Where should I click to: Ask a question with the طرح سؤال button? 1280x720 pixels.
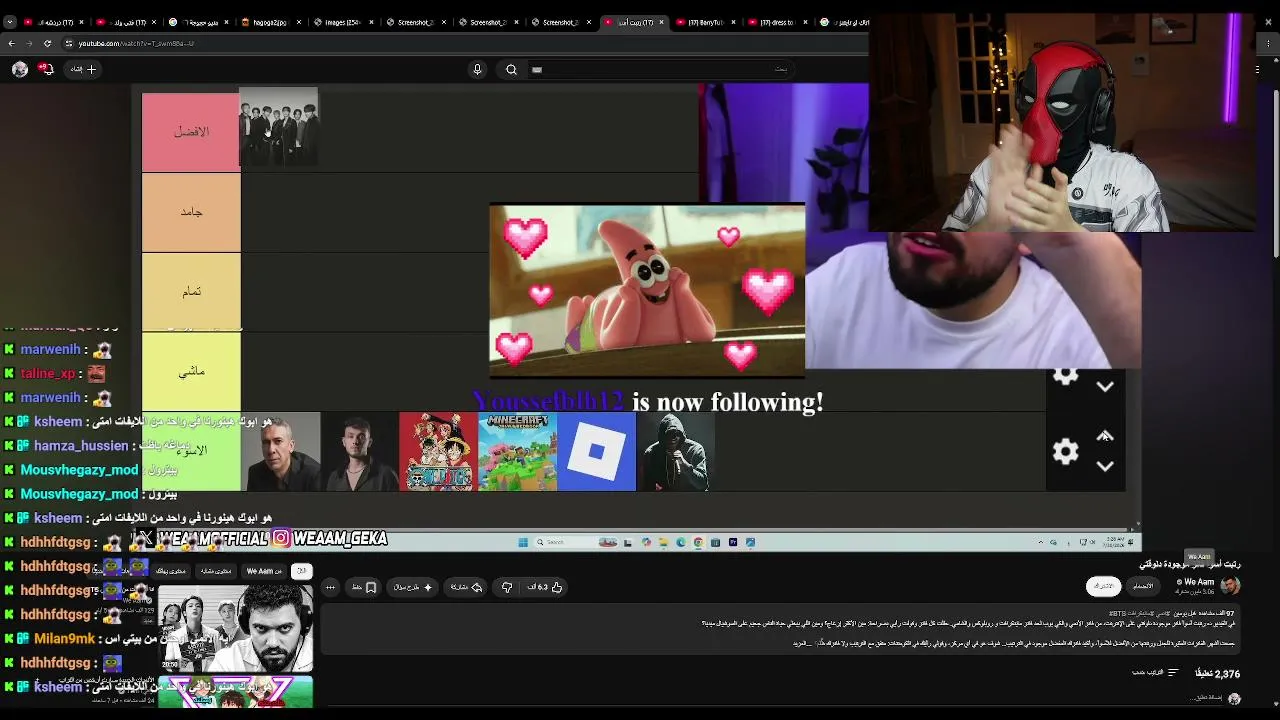(411, 587)
